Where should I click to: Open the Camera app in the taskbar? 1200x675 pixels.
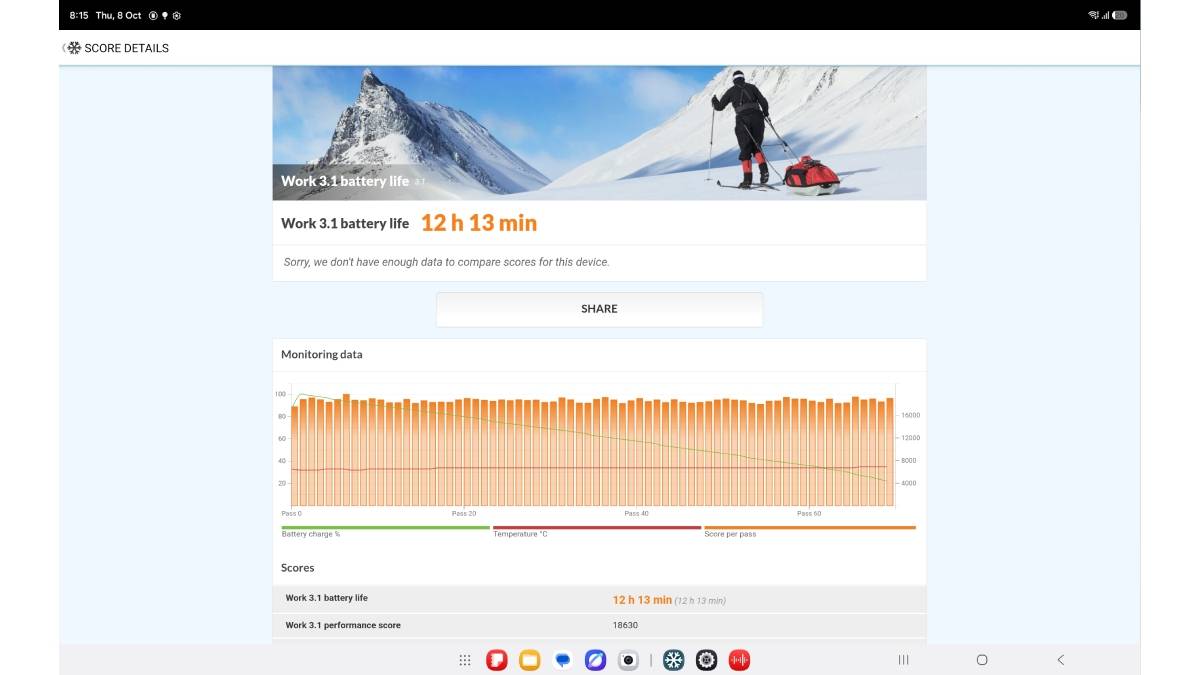628,660
